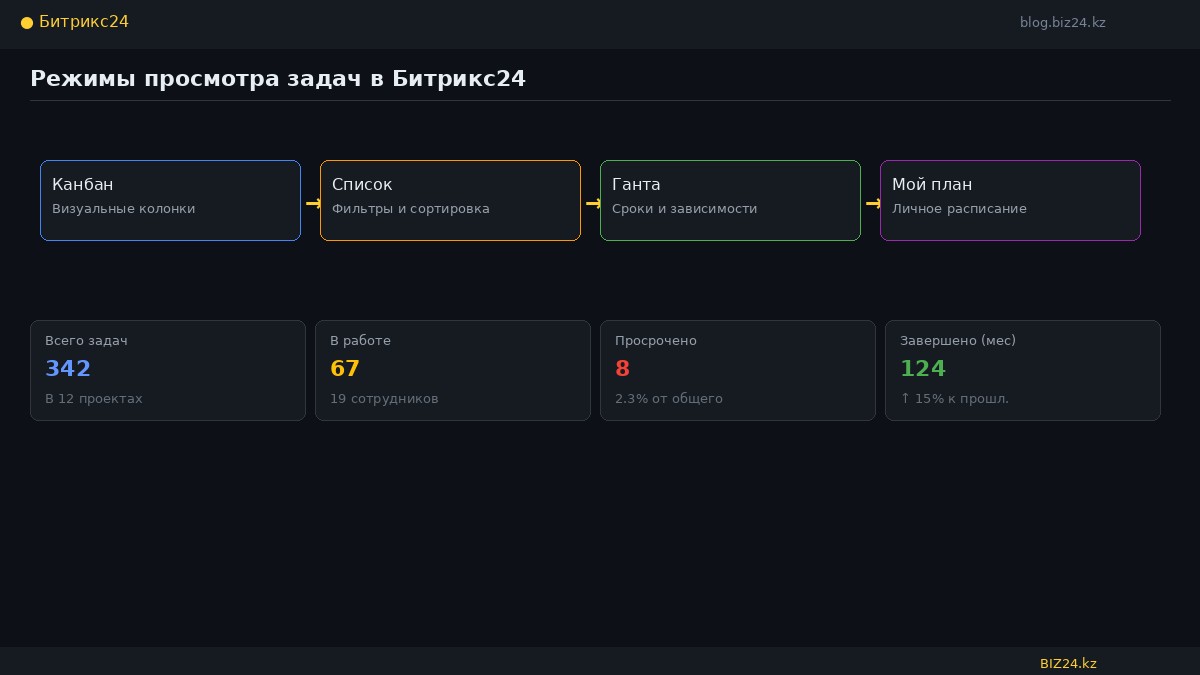Click the 'Сроки и зависимости' subtitle

[x=685, y=209]
